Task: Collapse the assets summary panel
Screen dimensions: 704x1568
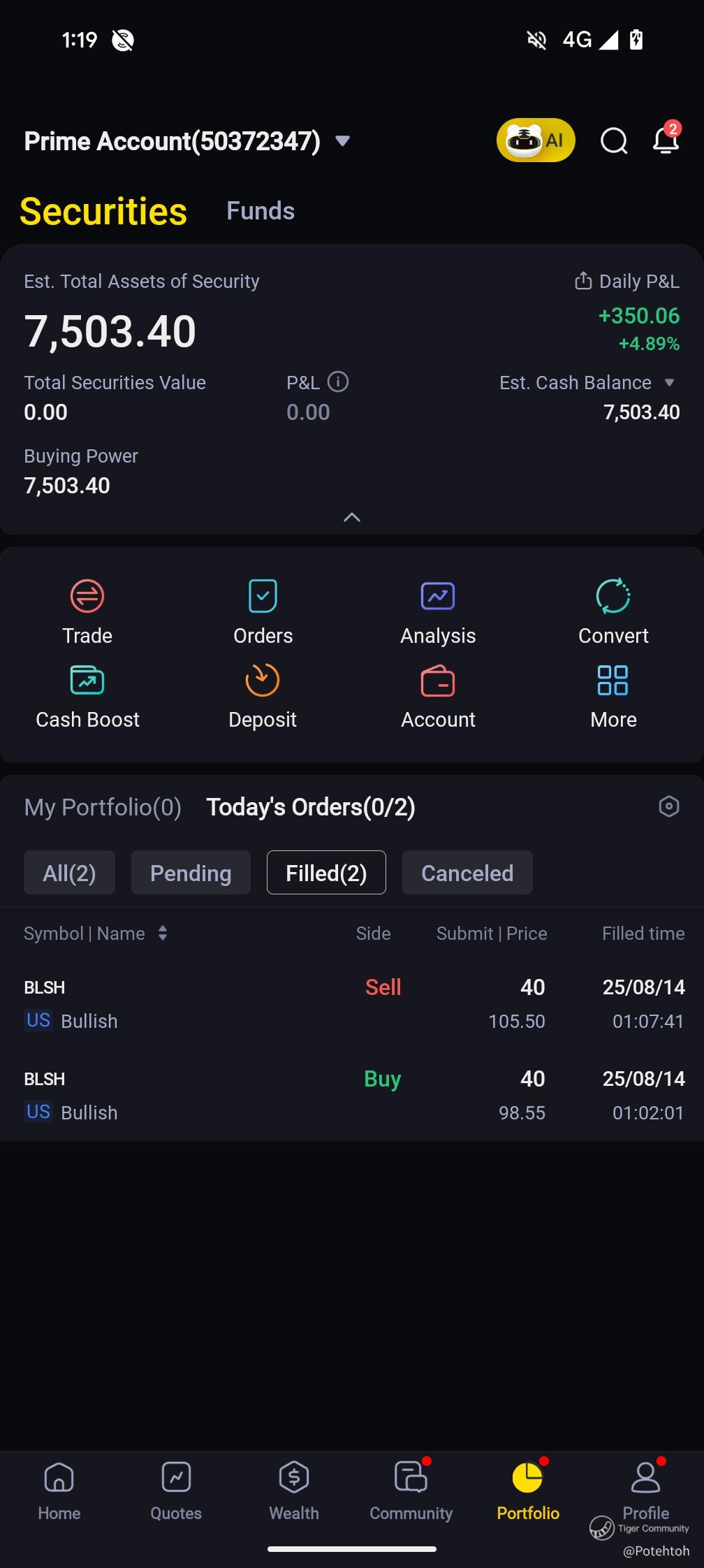Action: (352, 517)
